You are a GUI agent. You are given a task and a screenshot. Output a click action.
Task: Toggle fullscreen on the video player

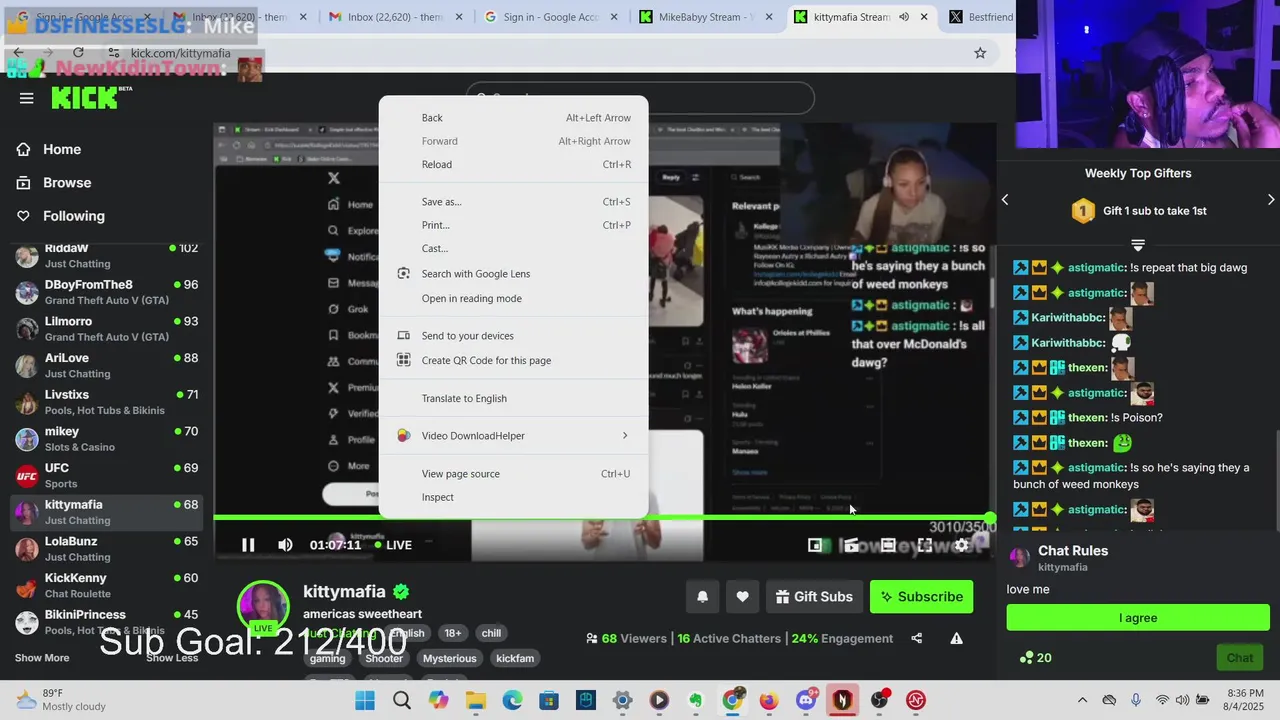point(925,545)
